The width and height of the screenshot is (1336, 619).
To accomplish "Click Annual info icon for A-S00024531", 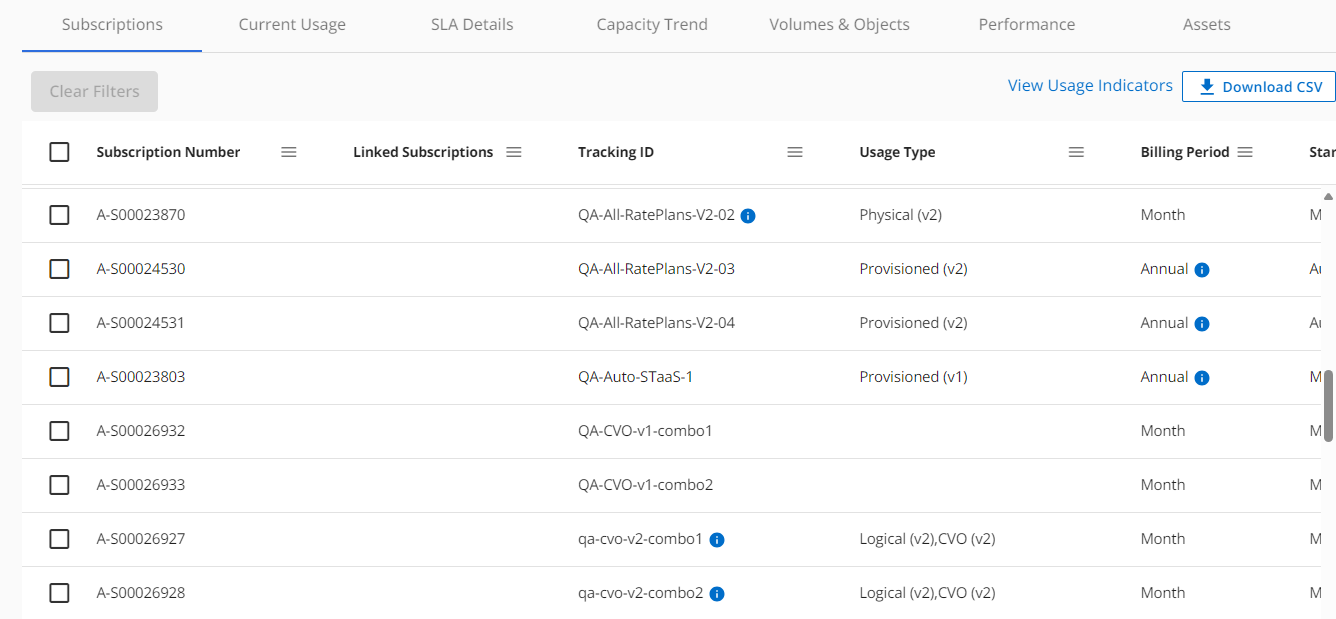I will coord(1202,324).
